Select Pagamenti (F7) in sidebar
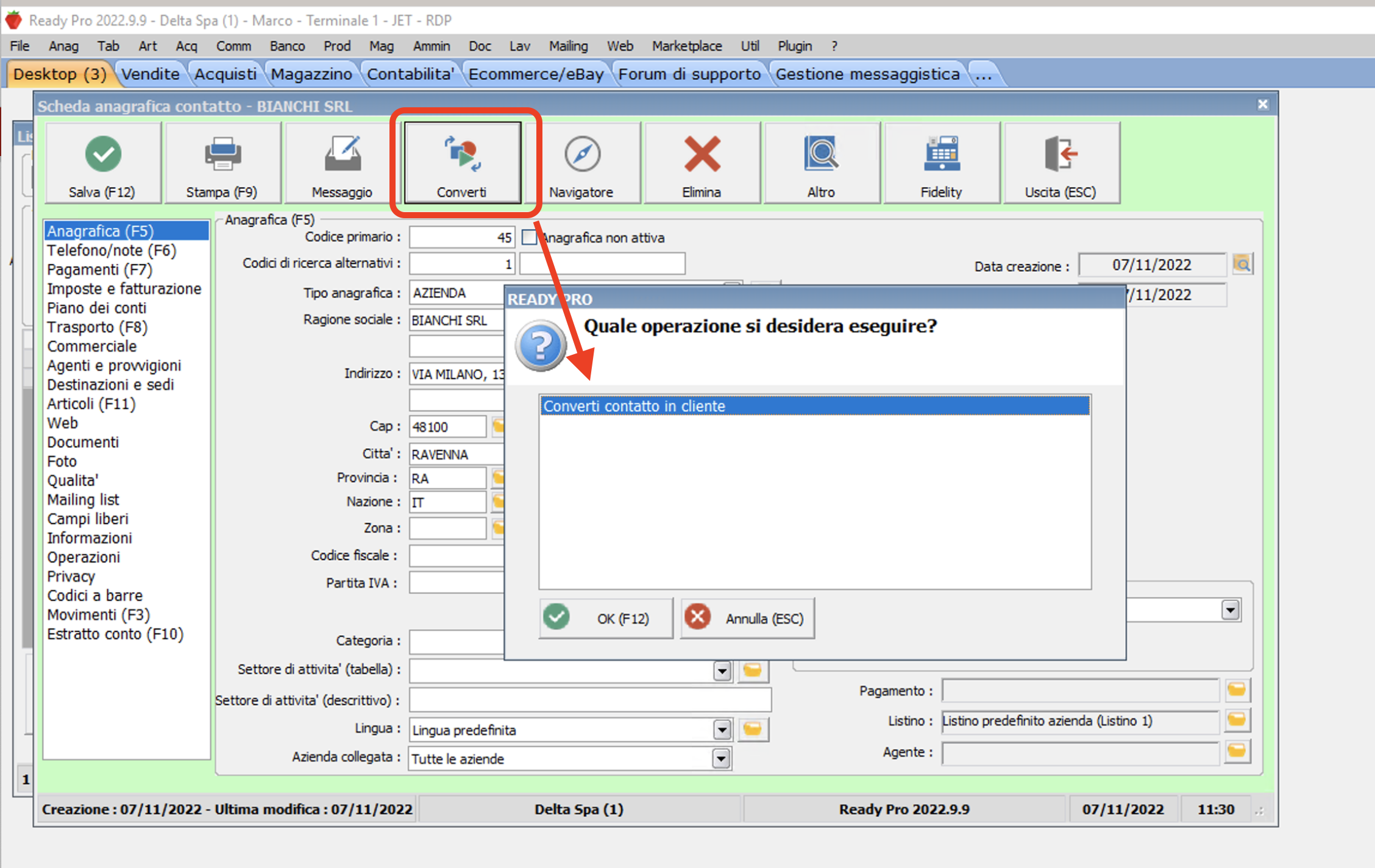The image size is (1375, 868). [x=99, y=269]
